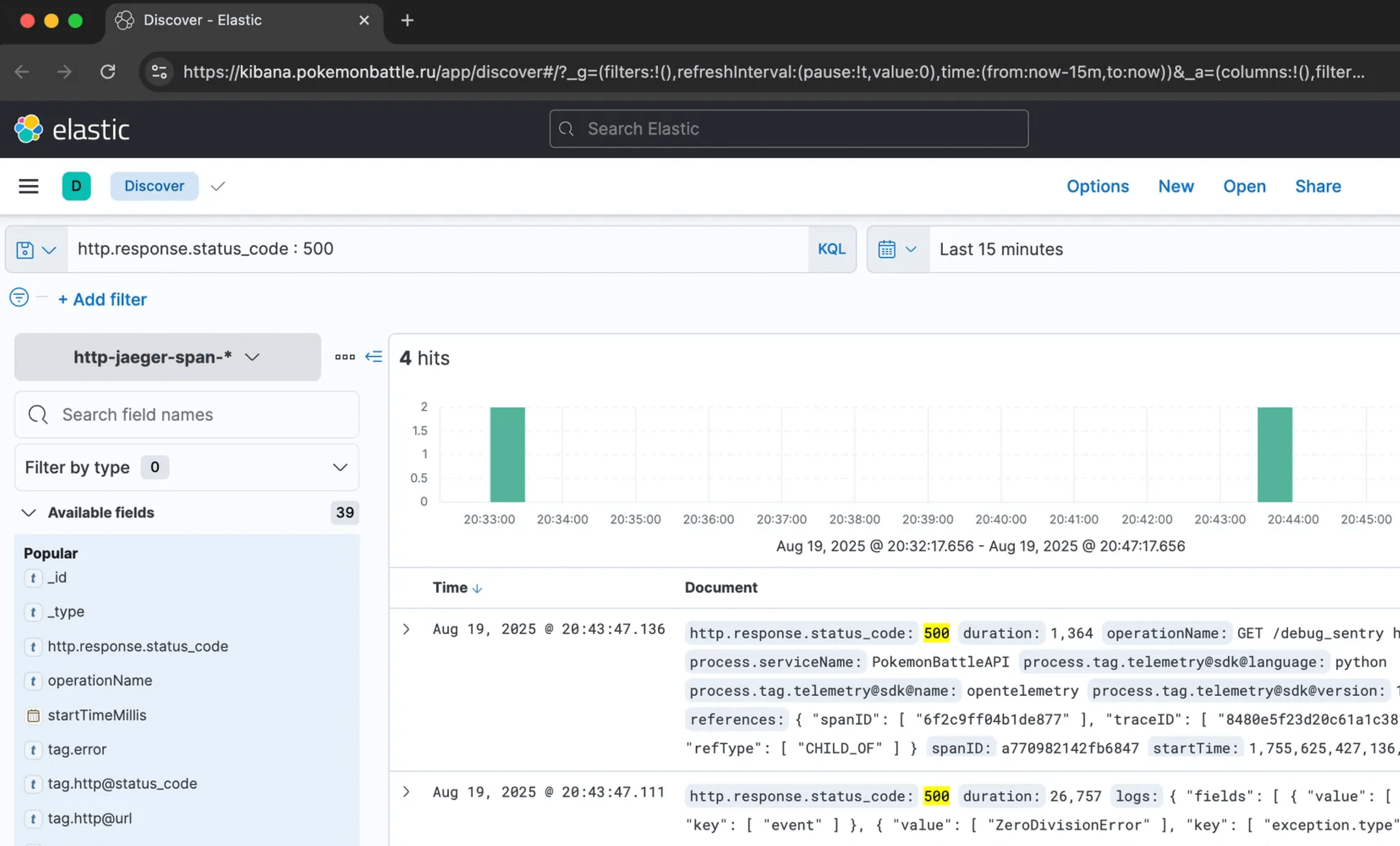Toggle KQL query language switch
The image size is (1400, 846).
[x=831, y=249]
